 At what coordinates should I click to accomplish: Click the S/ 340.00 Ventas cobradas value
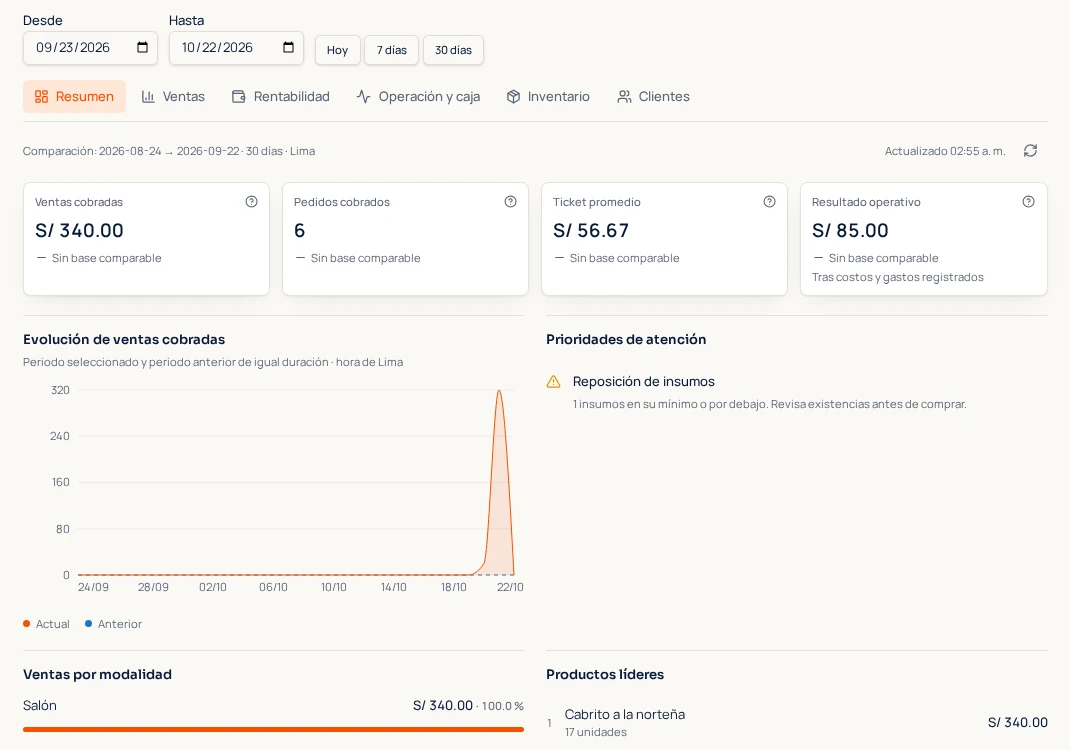coord(79,231)
